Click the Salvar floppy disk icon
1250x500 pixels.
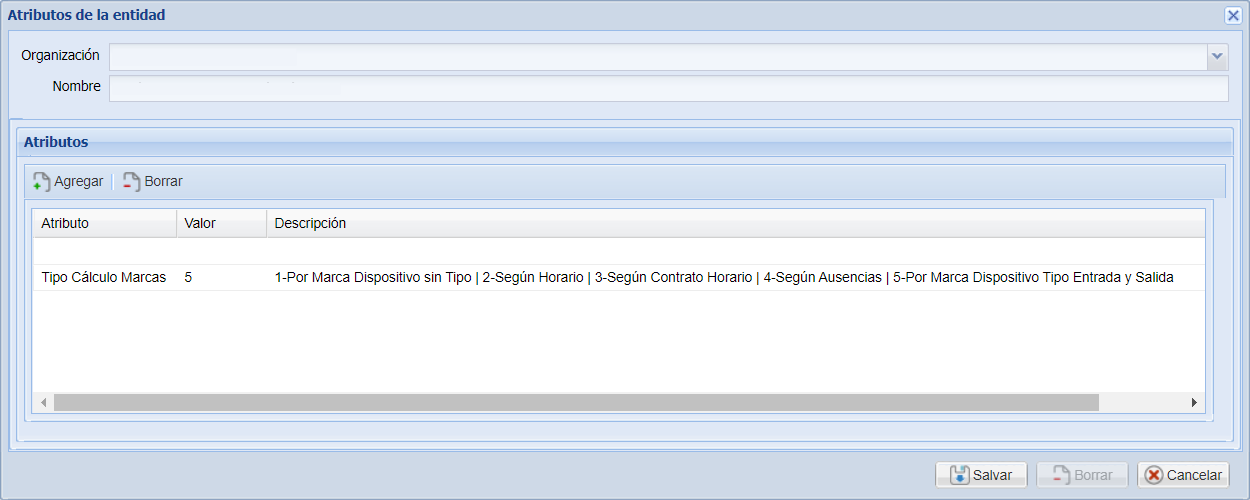pos(959,475)
